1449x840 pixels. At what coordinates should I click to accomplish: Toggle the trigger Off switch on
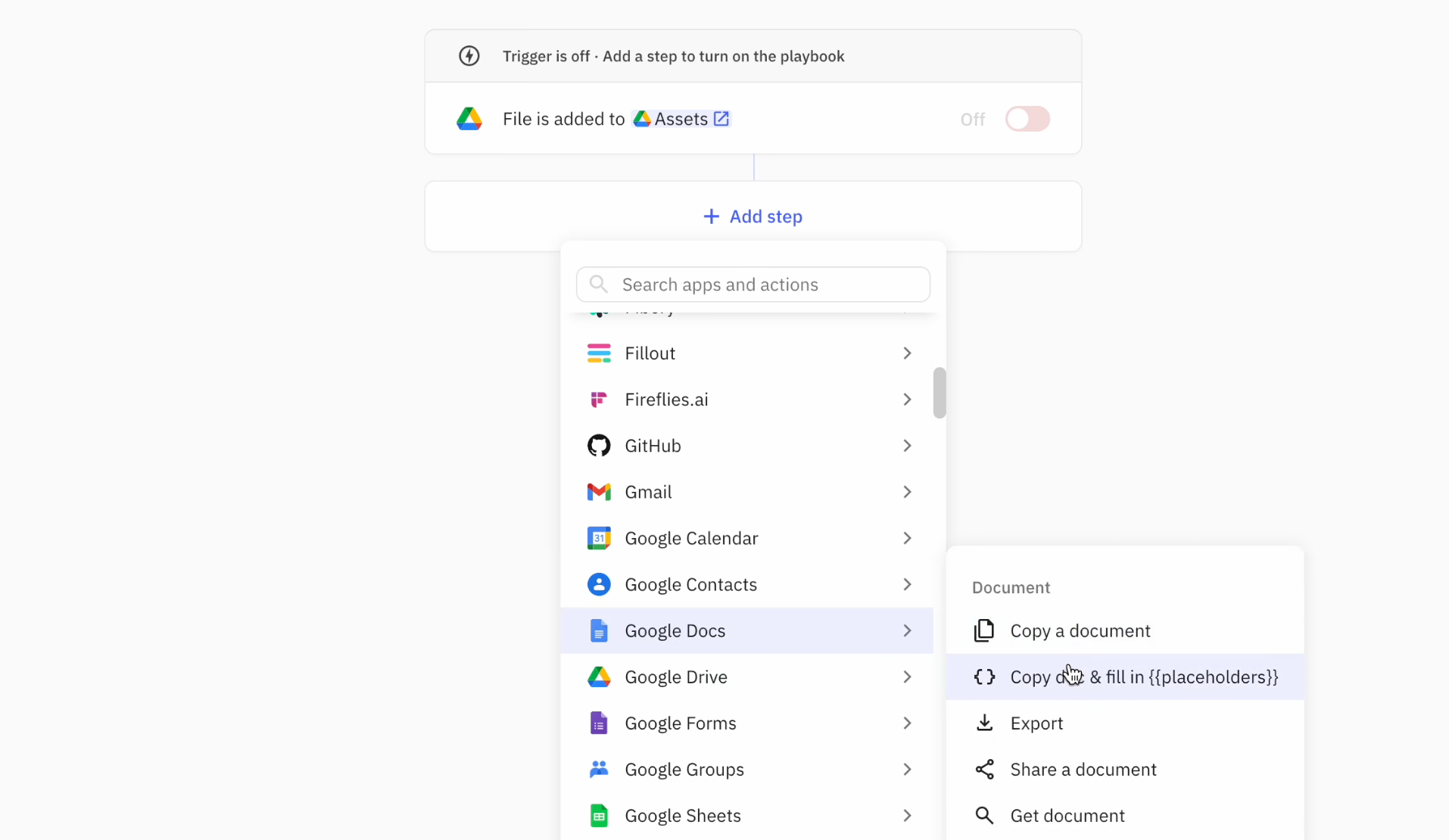coord(1027,119)
